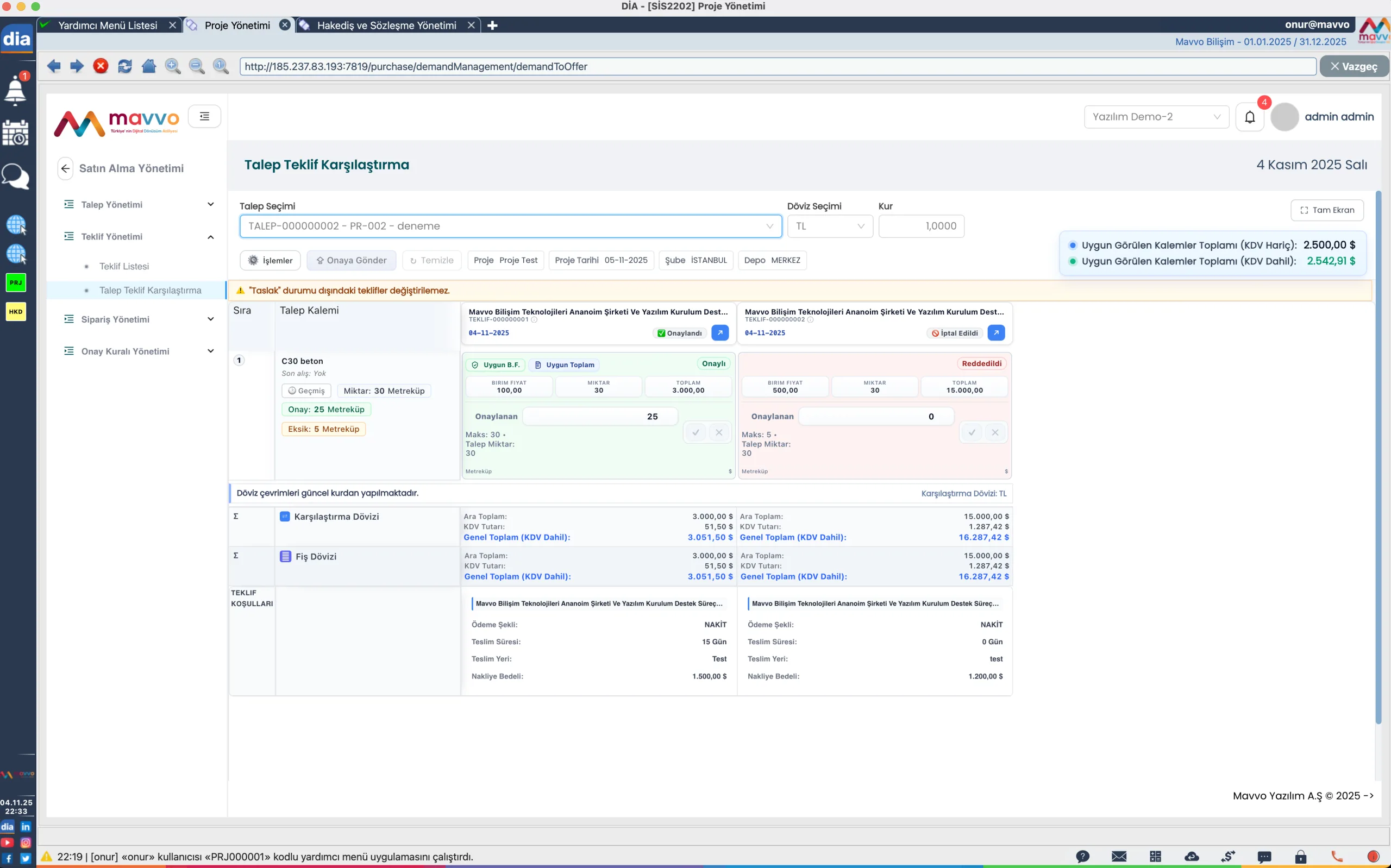Reject first offer quantity with X

click(719, 432)
